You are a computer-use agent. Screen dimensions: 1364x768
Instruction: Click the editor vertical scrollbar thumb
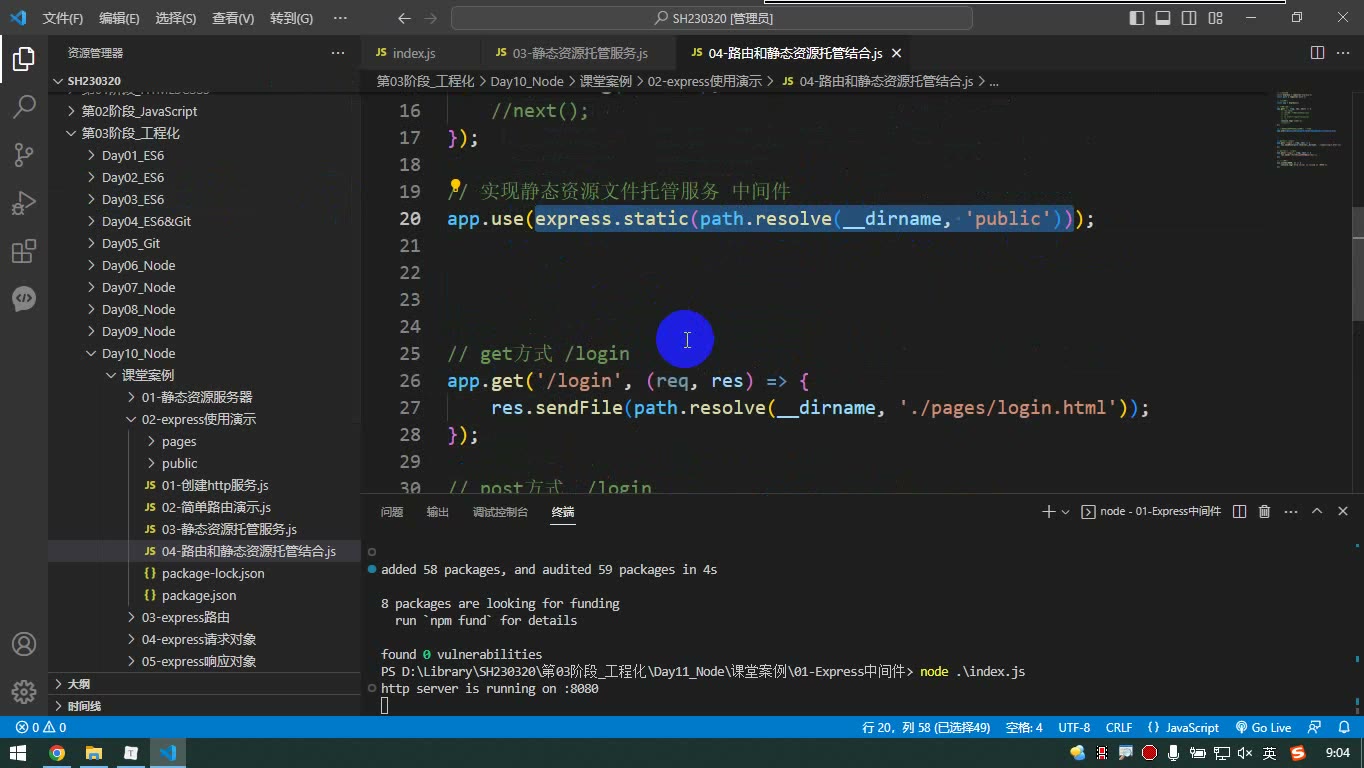pyautogui.click(x=1358, y=264)
